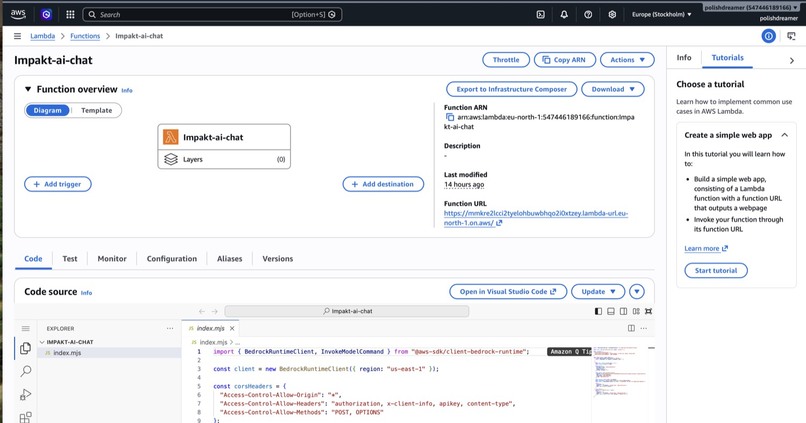Open the Function URL link

tap(536, 218)
